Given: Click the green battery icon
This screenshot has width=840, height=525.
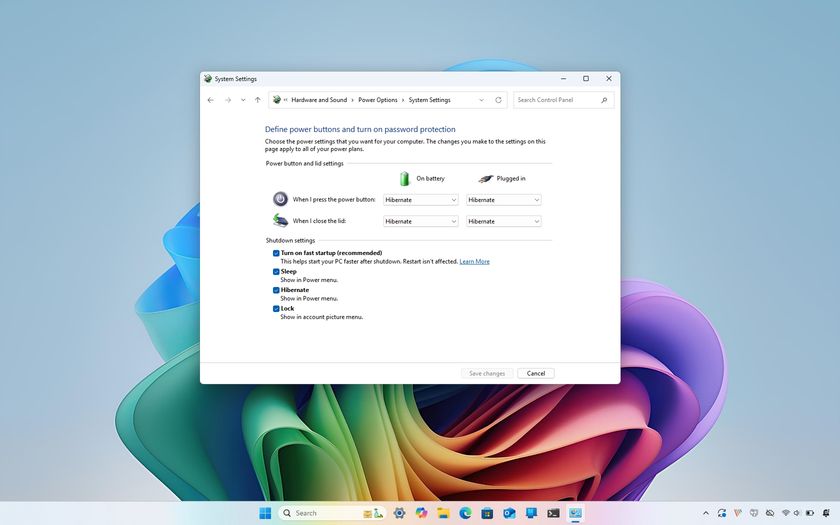Looking at the screenshot, I should click(x=404, y=178).
